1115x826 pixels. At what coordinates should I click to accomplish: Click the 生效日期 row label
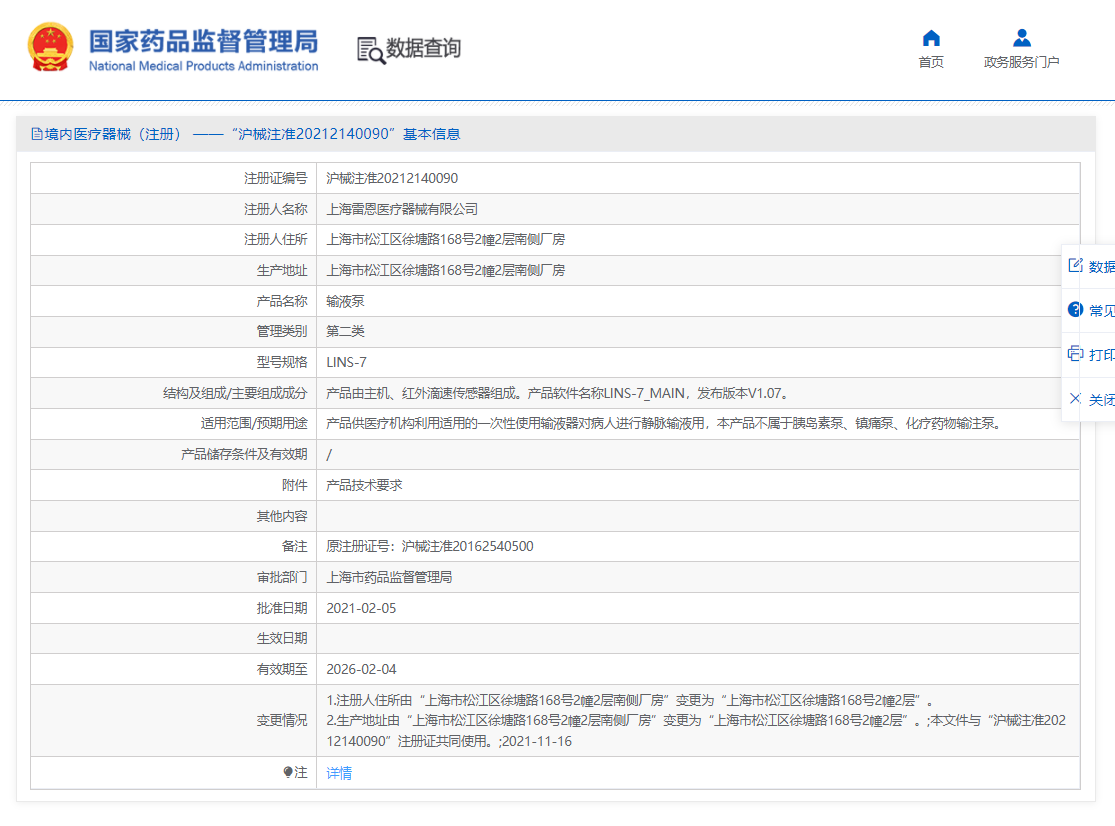point(282,638)
